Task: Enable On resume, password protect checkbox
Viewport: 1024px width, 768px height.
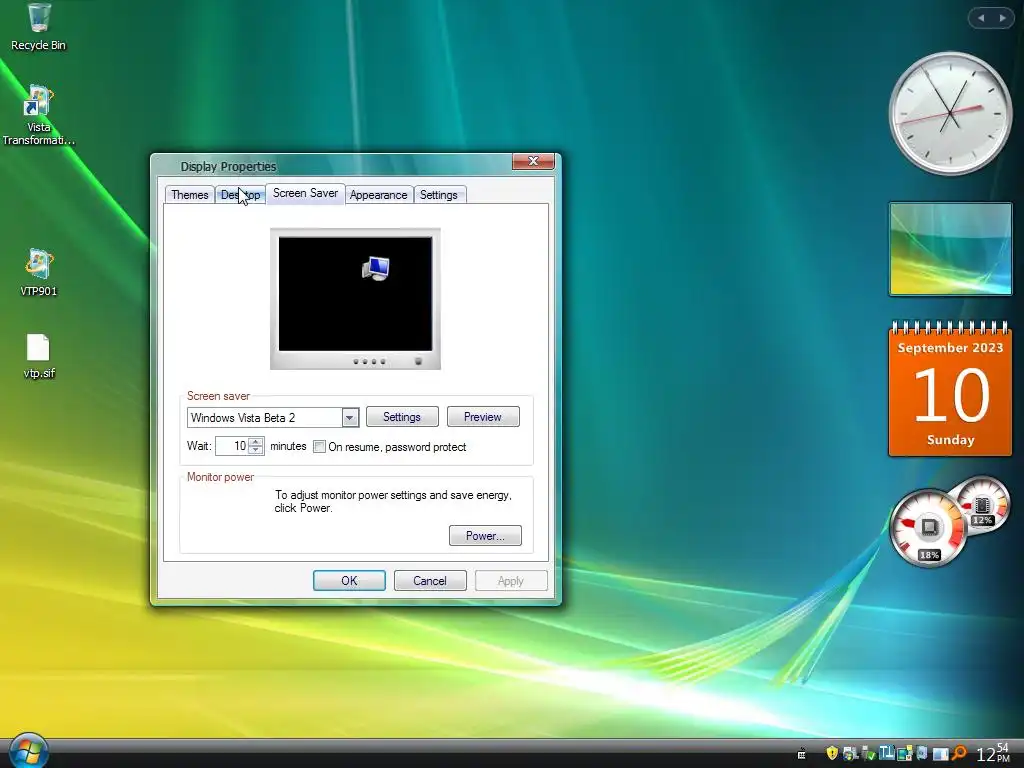Action: (x=319, y=447)
